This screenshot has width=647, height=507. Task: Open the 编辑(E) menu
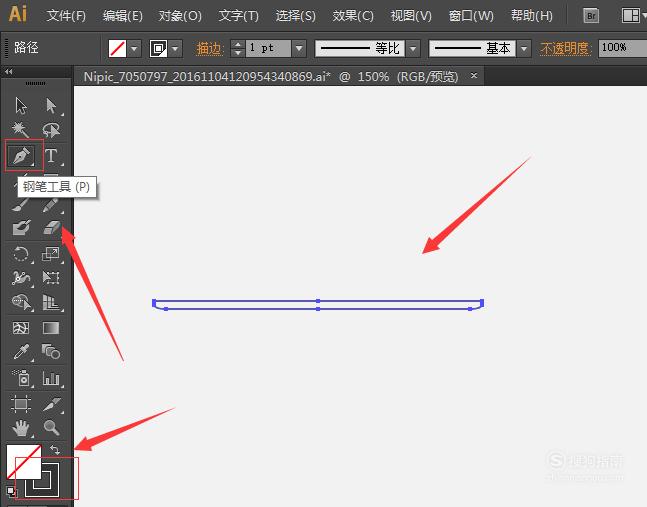(x=123, y=16)
